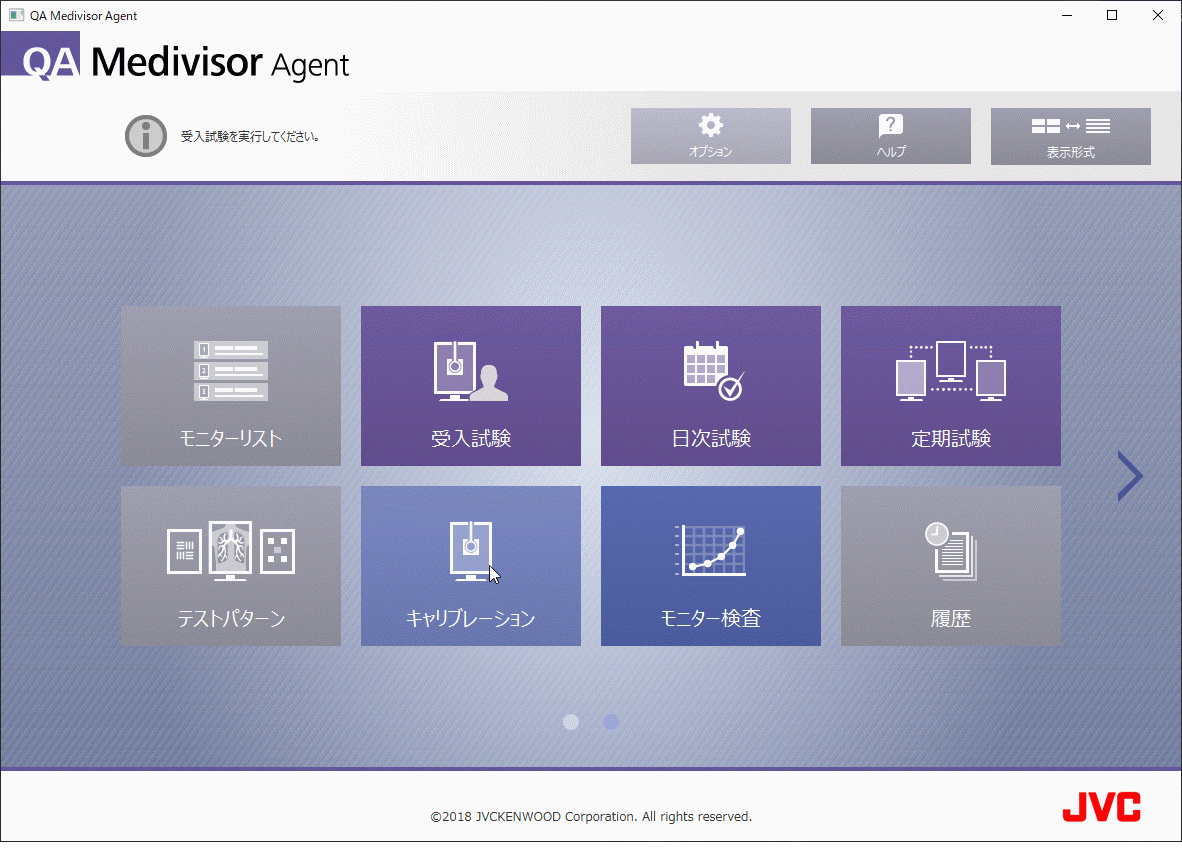Switch layout with 表示形式 button
This screenshot has width=1182, height=860.
pos(1070,136)
